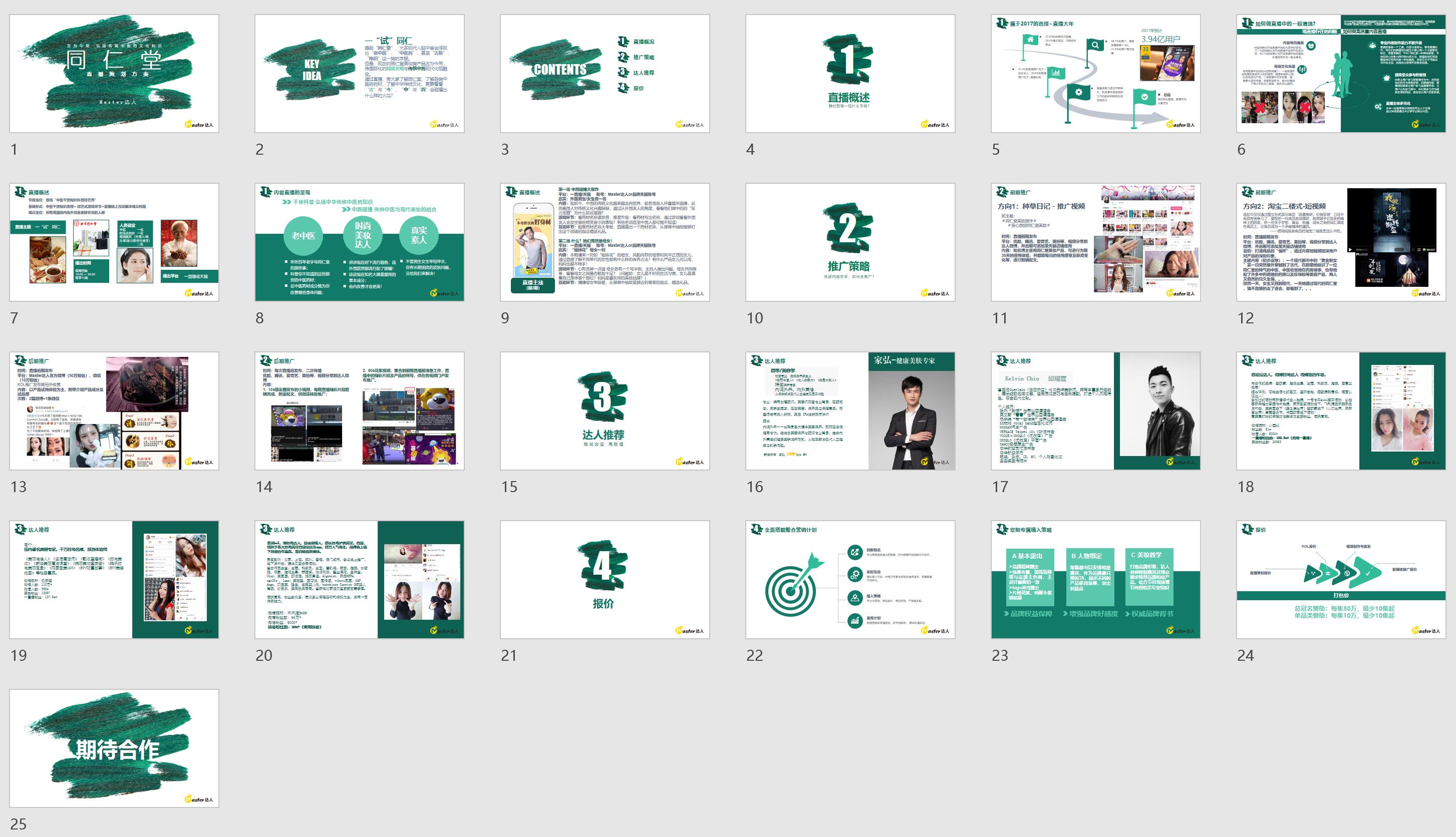Select slide 10 推广策略 section thumbnail
Screen dimensions: 1456x837
[x=850, y=242]
